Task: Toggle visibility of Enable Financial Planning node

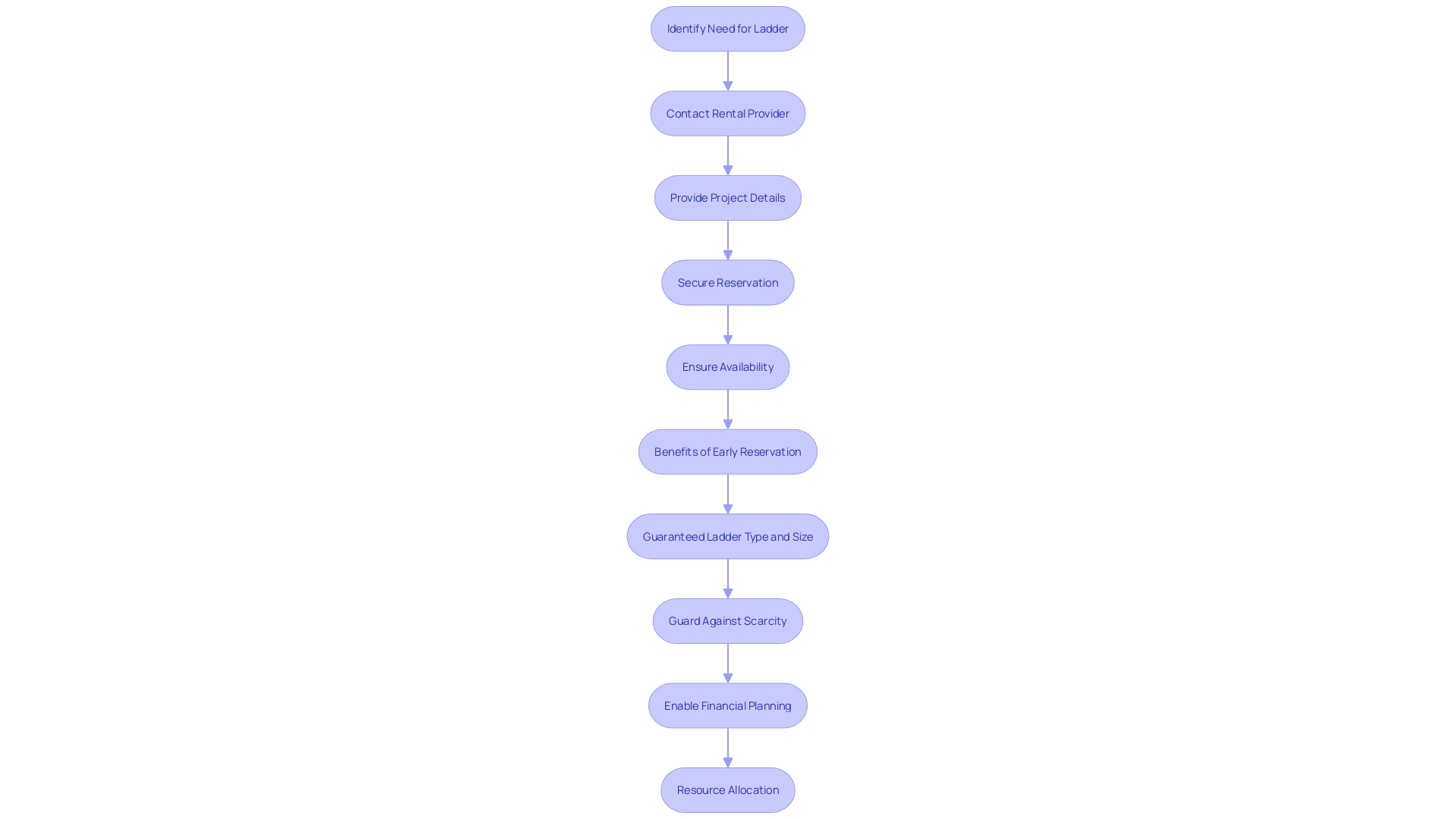Action: (x=728, y=705)
